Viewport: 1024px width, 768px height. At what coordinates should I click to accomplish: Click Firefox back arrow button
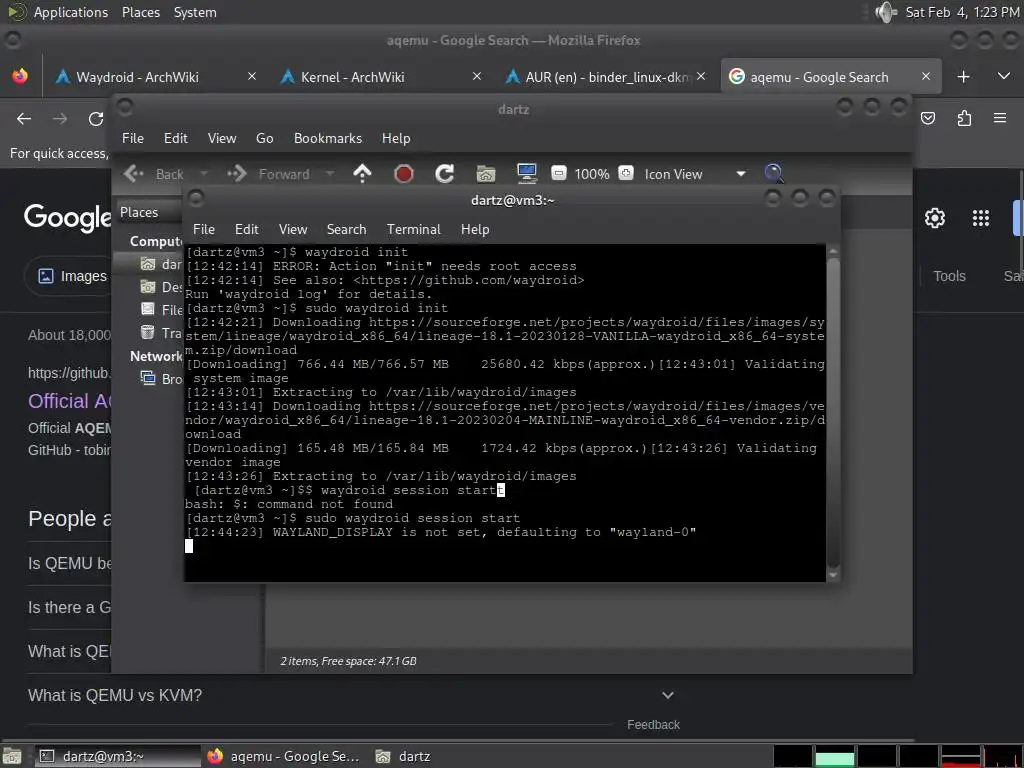coord(24,119)
